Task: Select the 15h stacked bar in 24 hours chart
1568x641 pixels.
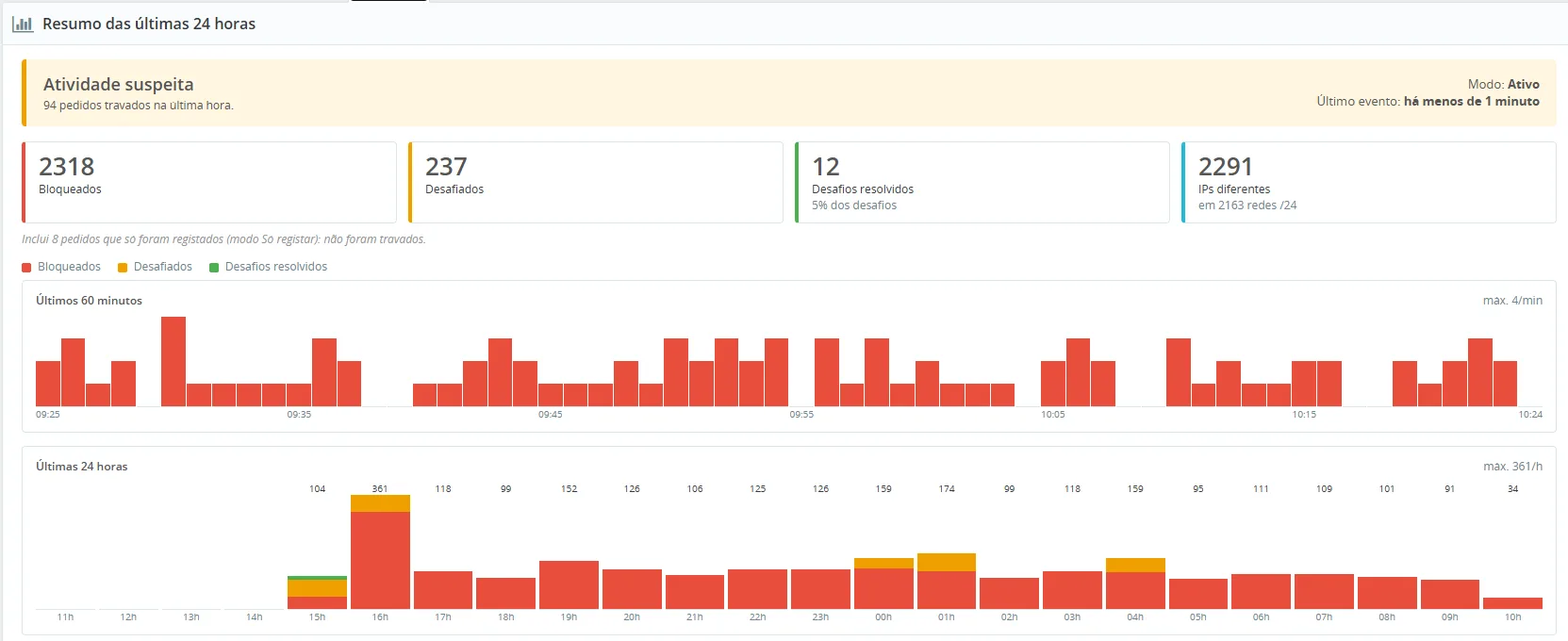Action: [x=317, y=592]
